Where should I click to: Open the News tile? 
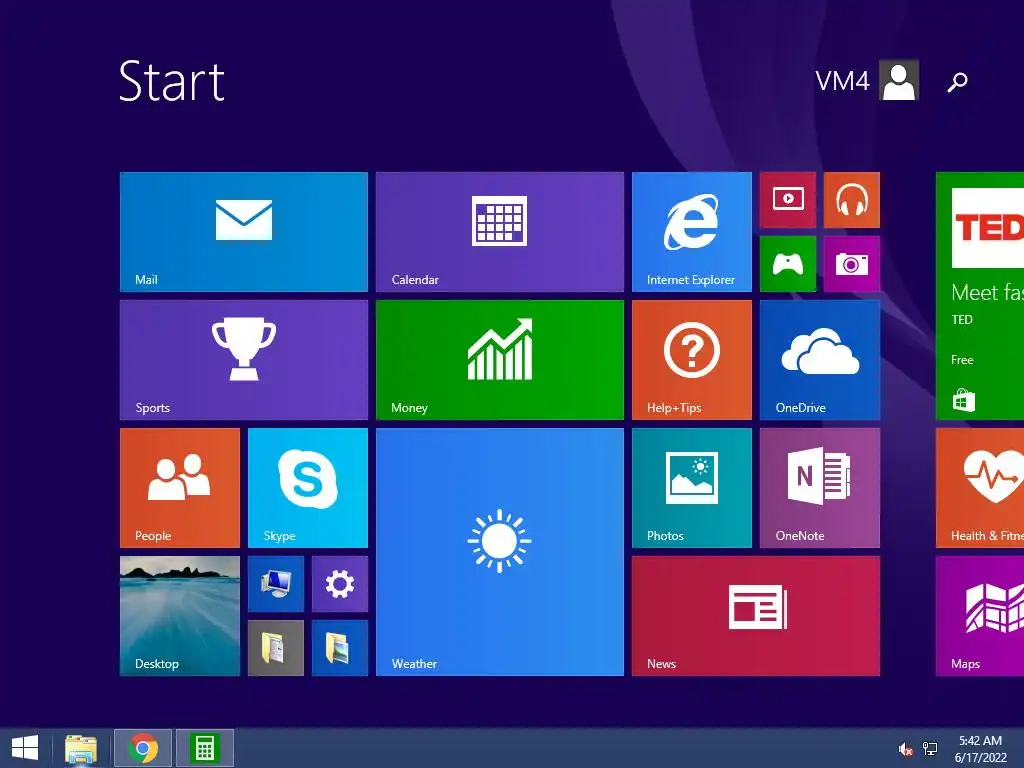pos(756,616)
